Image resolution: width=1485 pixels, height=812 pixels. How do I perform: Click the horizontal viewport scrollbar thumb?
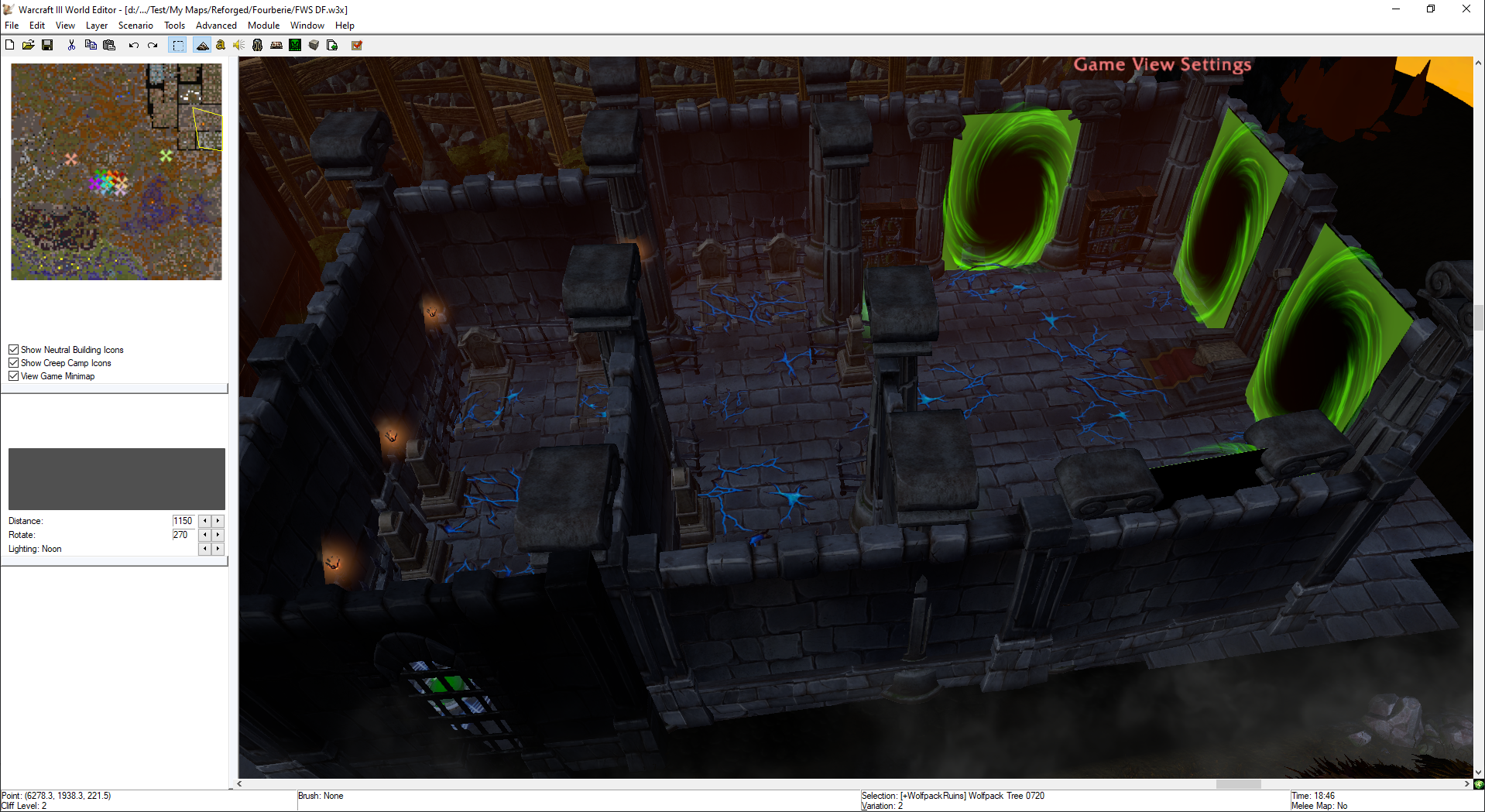pyautogui.click(x=1238, y=784)
